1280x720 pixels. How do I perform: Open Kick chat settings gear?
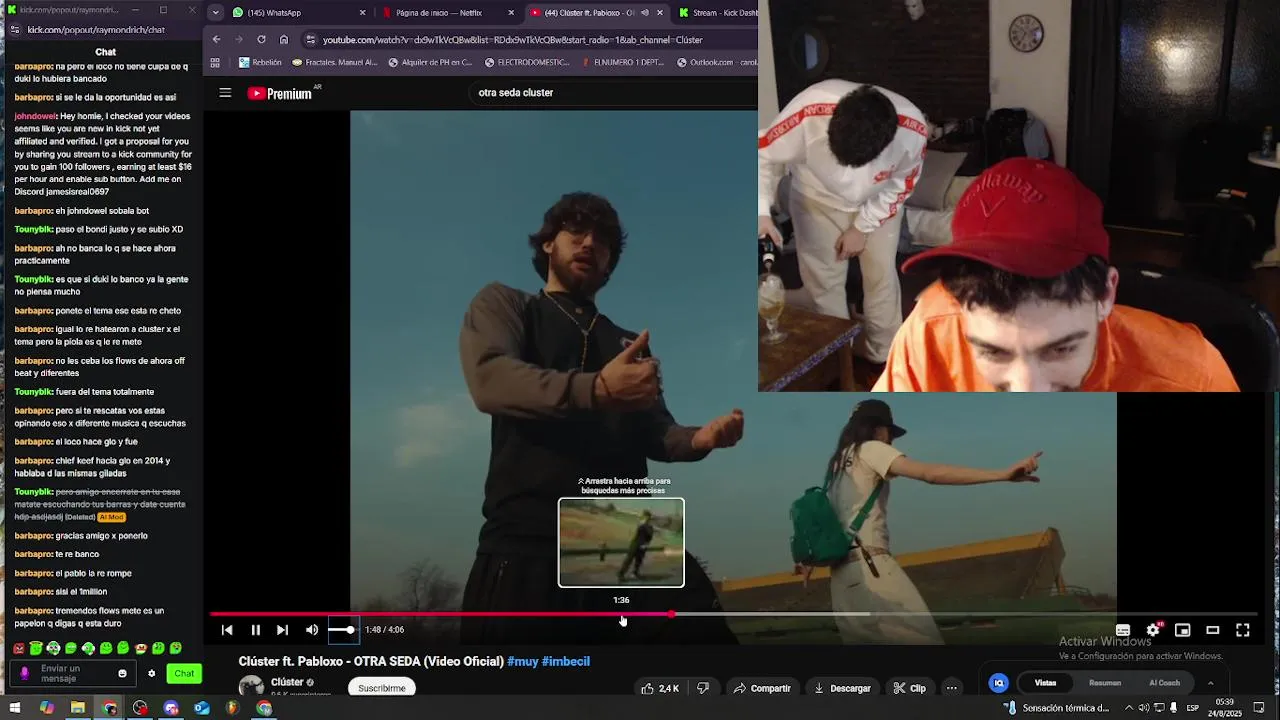coord(152,674)
